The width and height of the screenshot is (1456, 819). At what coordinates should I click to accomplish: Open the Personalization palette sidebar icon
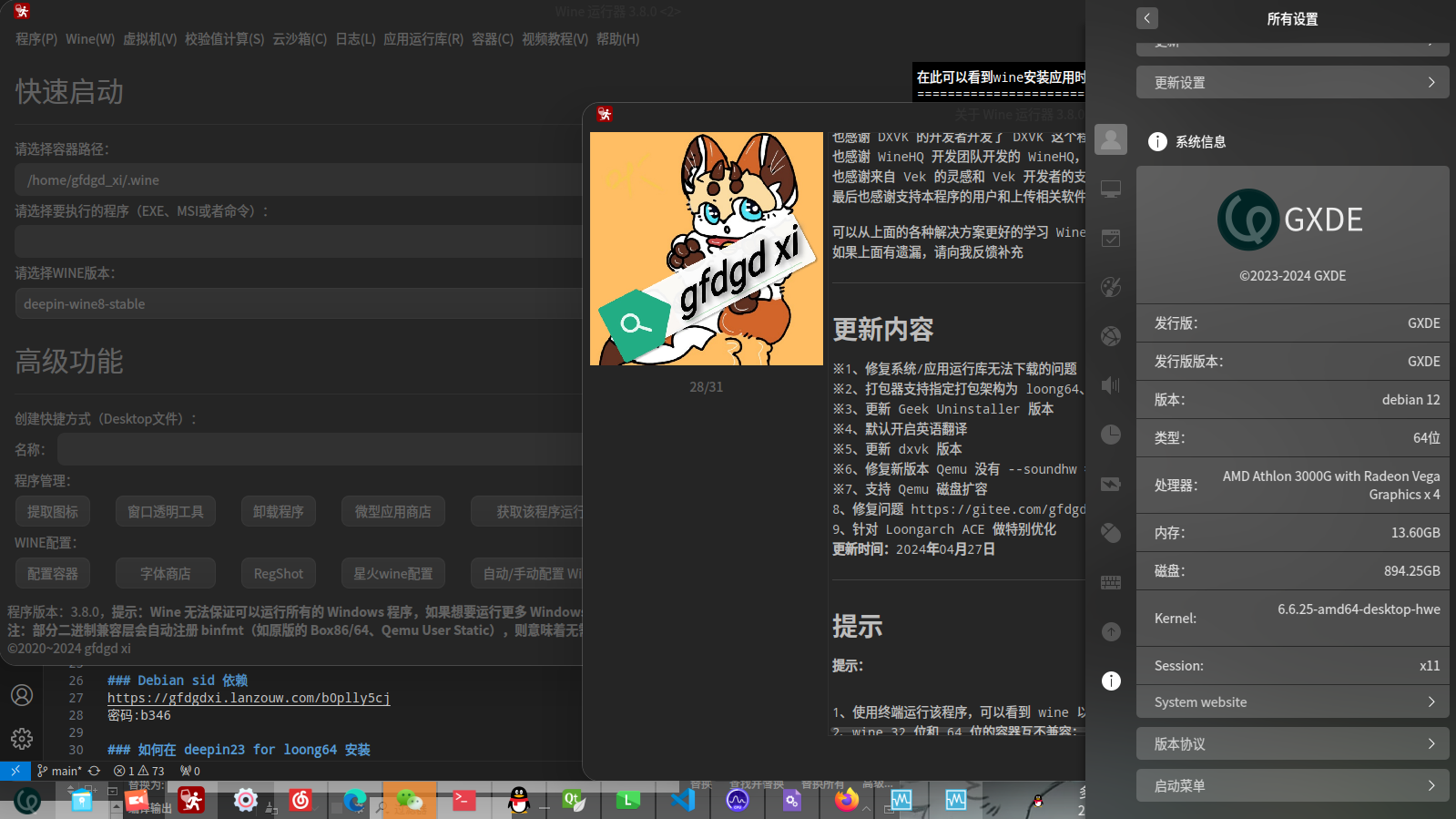point(1111,287)
